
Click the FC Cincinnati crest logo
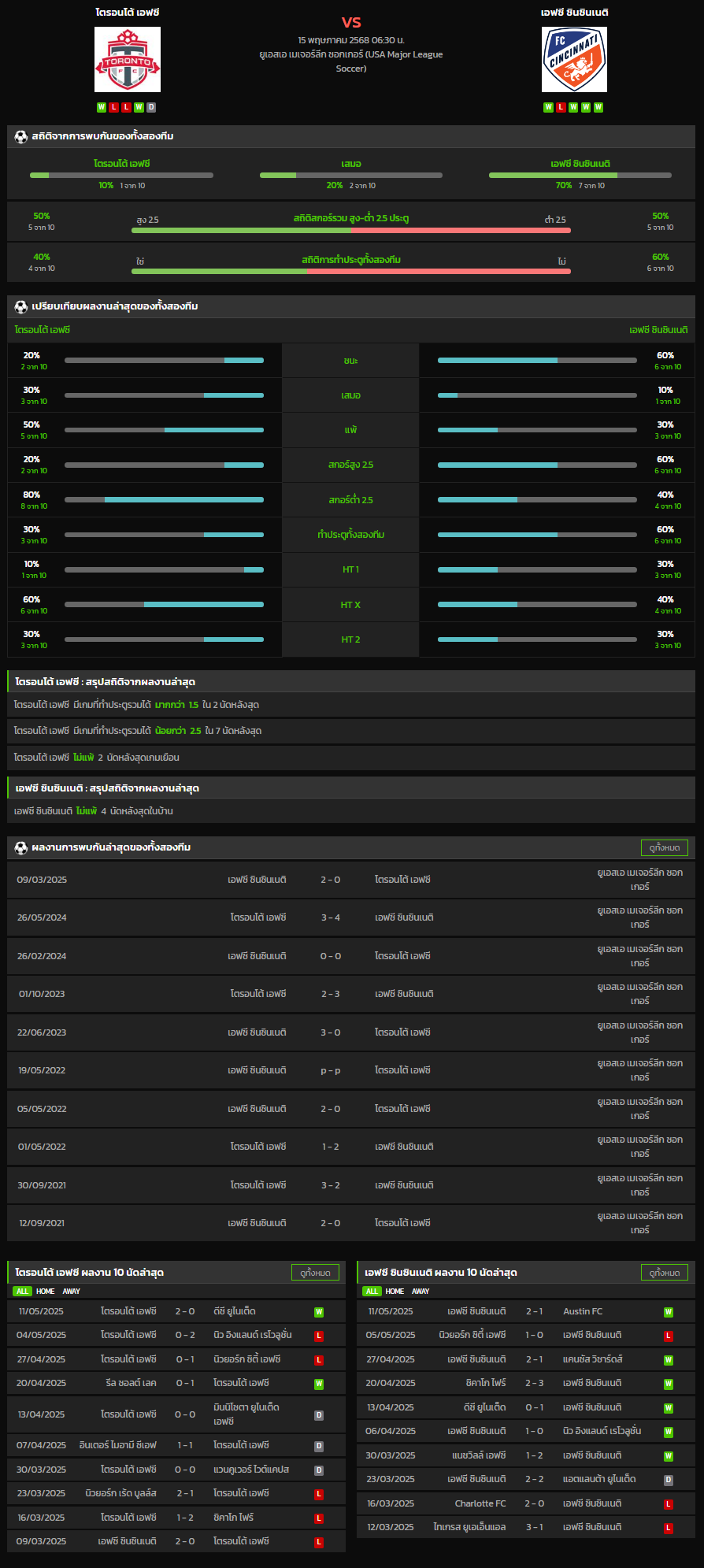tap(574, 59)
